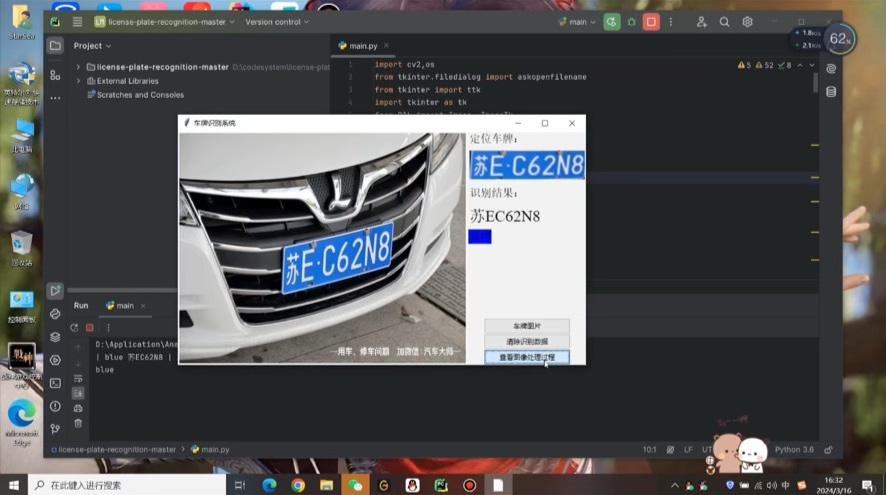Screen dimensions: 886x495
Task: Click the warnings count indicator in editor
Action: pos(765,65)
